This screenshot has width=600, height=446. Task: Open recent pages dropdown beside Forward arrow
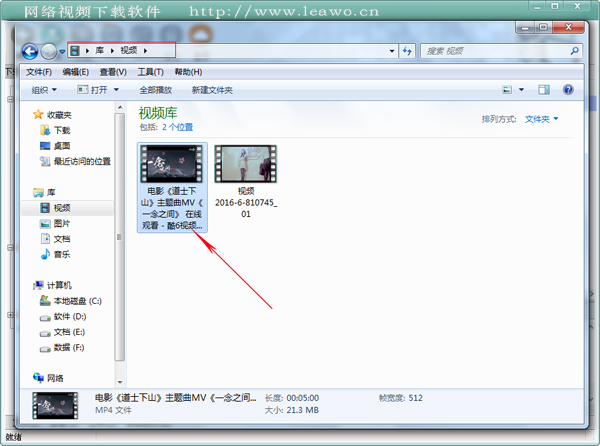[62, 52]
